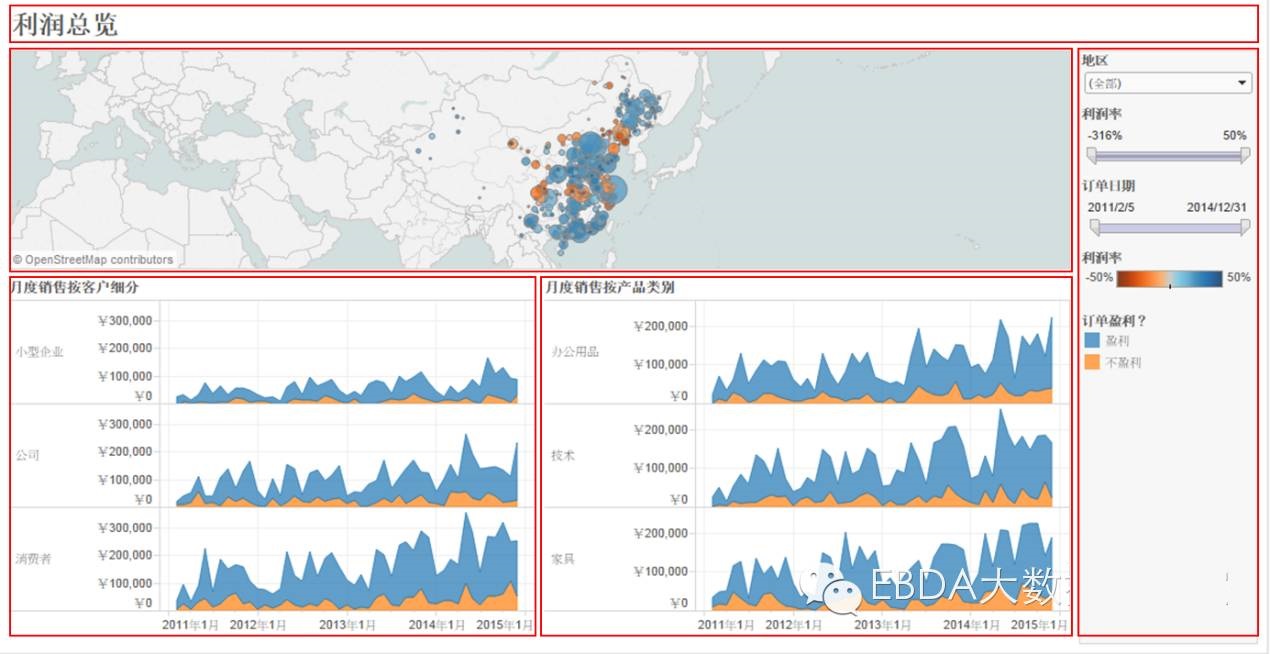Select the 小型企业 row label

click(40, 352)
